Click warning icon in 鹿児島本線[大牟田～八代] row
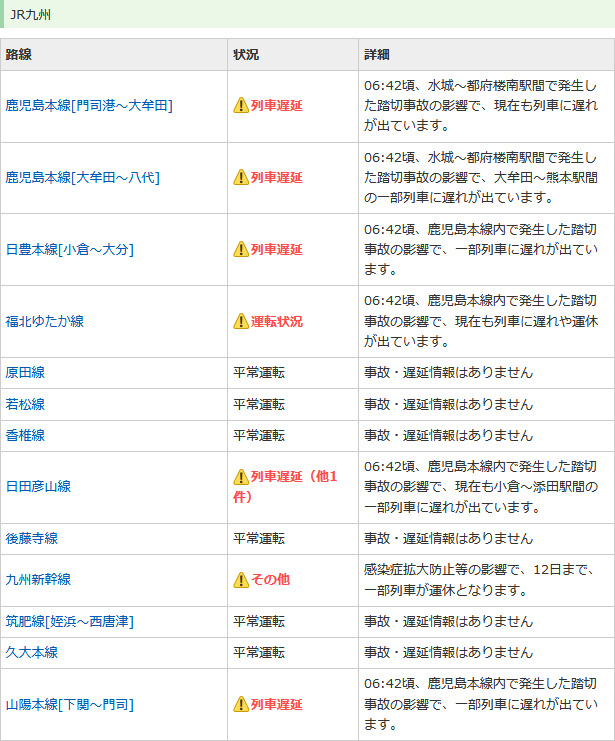 [241, 178]
